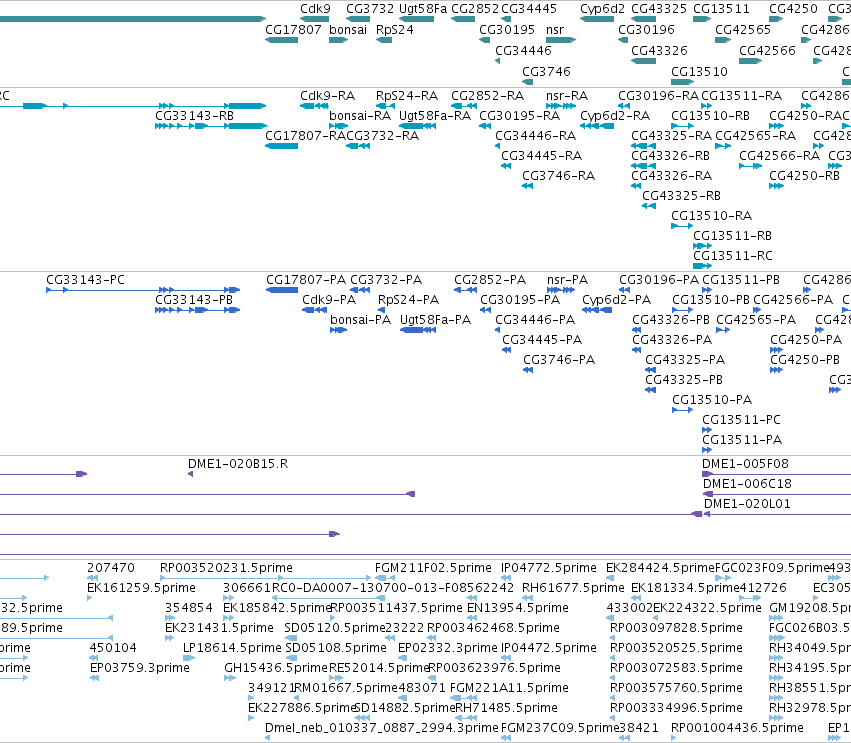Select EST EP03759.3prime

coord(140,668)
